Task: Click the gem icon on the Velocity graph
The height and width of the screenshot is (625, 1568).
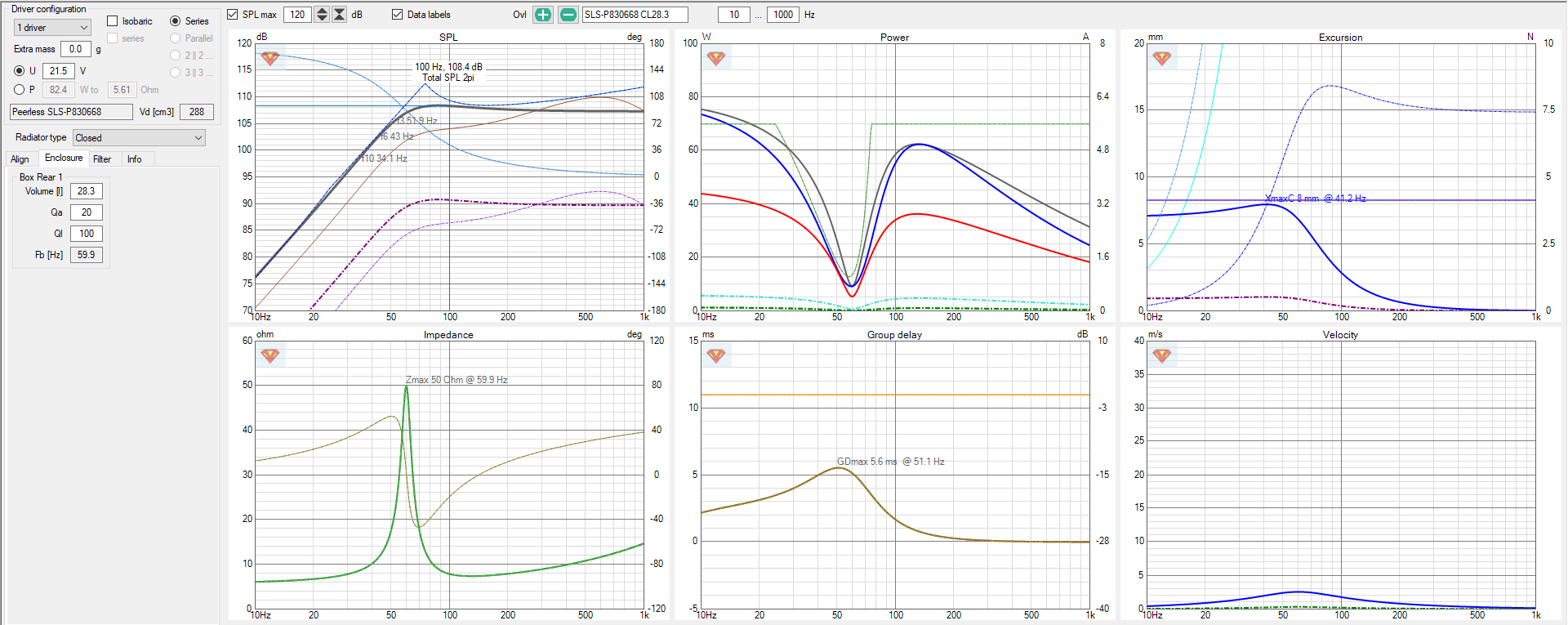Action: 1162,355
